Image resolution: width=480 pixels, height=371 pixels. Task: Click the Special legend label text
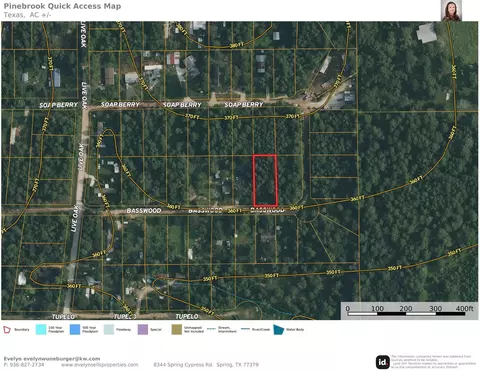156,330
